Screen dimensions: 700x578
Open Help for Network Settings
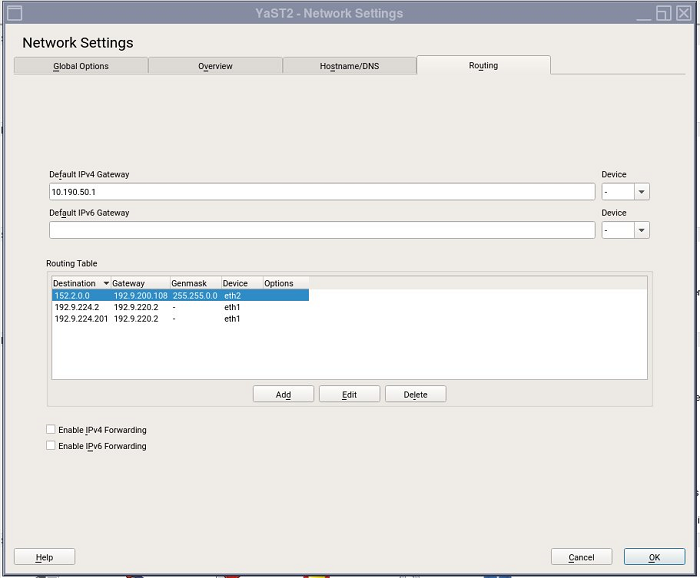coord(45,557)
